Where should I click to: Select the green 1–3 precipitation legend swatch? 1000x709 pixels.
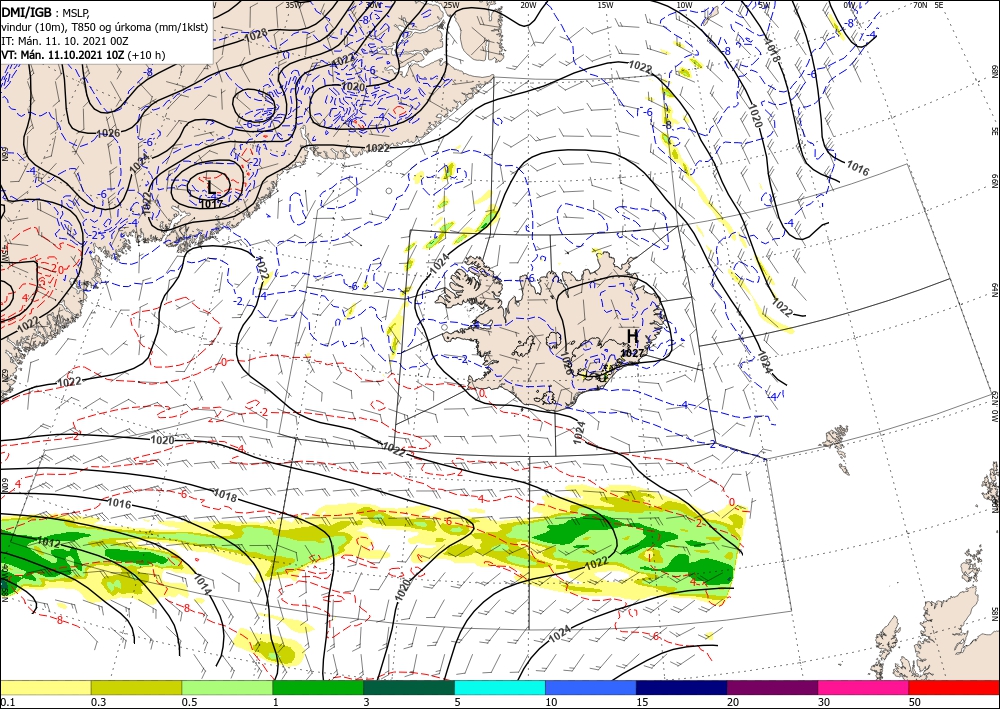[x=318, y=687]
